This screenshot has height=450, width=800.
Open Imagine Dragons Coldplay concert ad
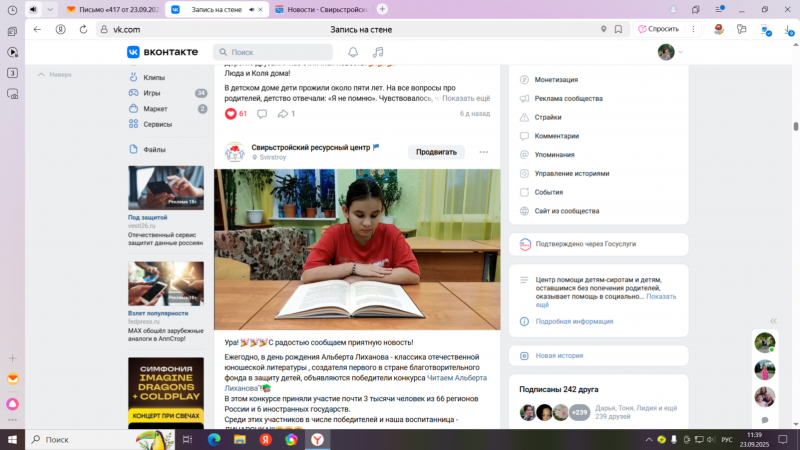pyautogui.click(x=166, y=392)
